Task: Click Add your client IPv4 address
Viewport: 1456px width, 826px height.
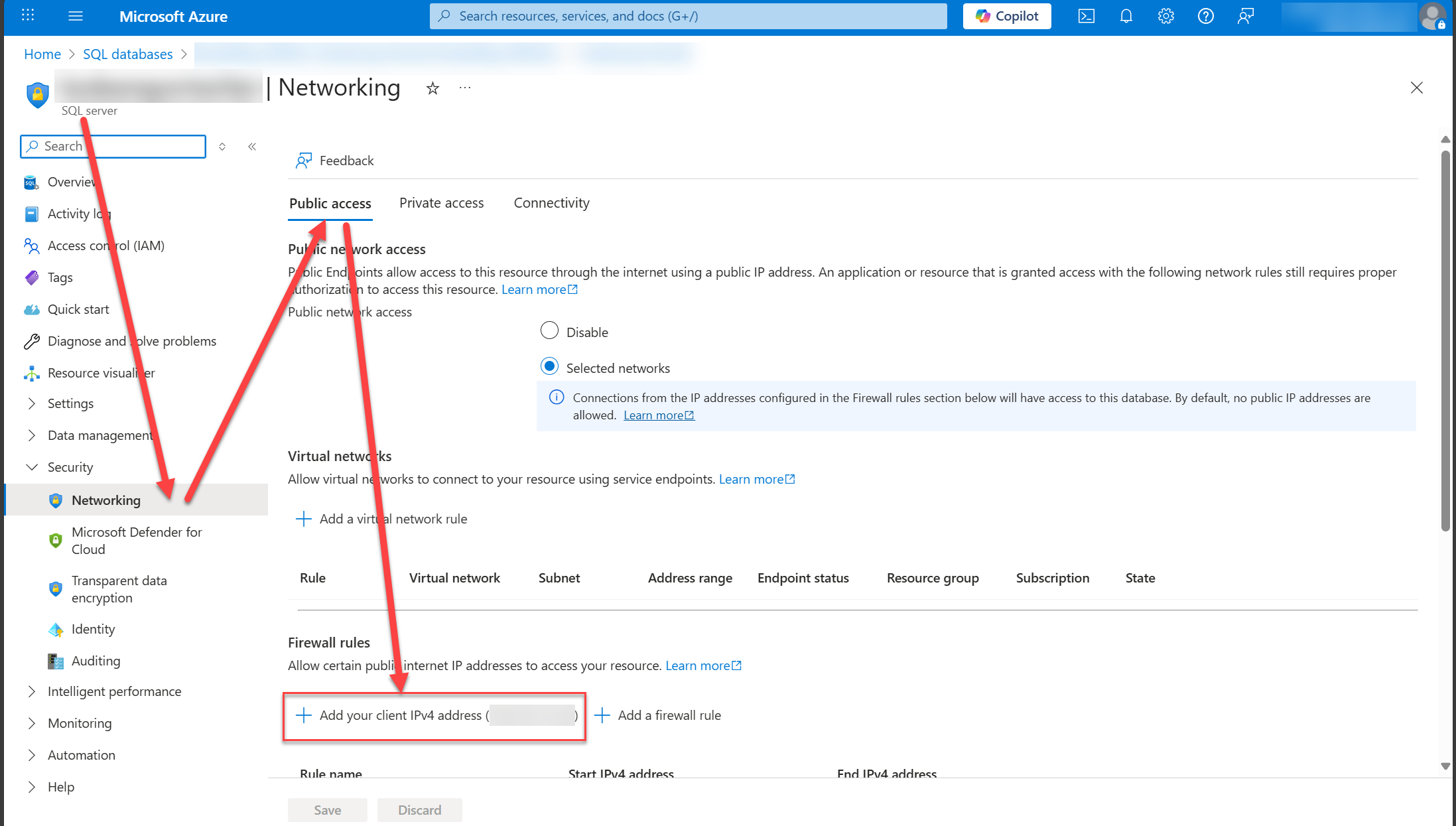Action: (x=401, y=715)
